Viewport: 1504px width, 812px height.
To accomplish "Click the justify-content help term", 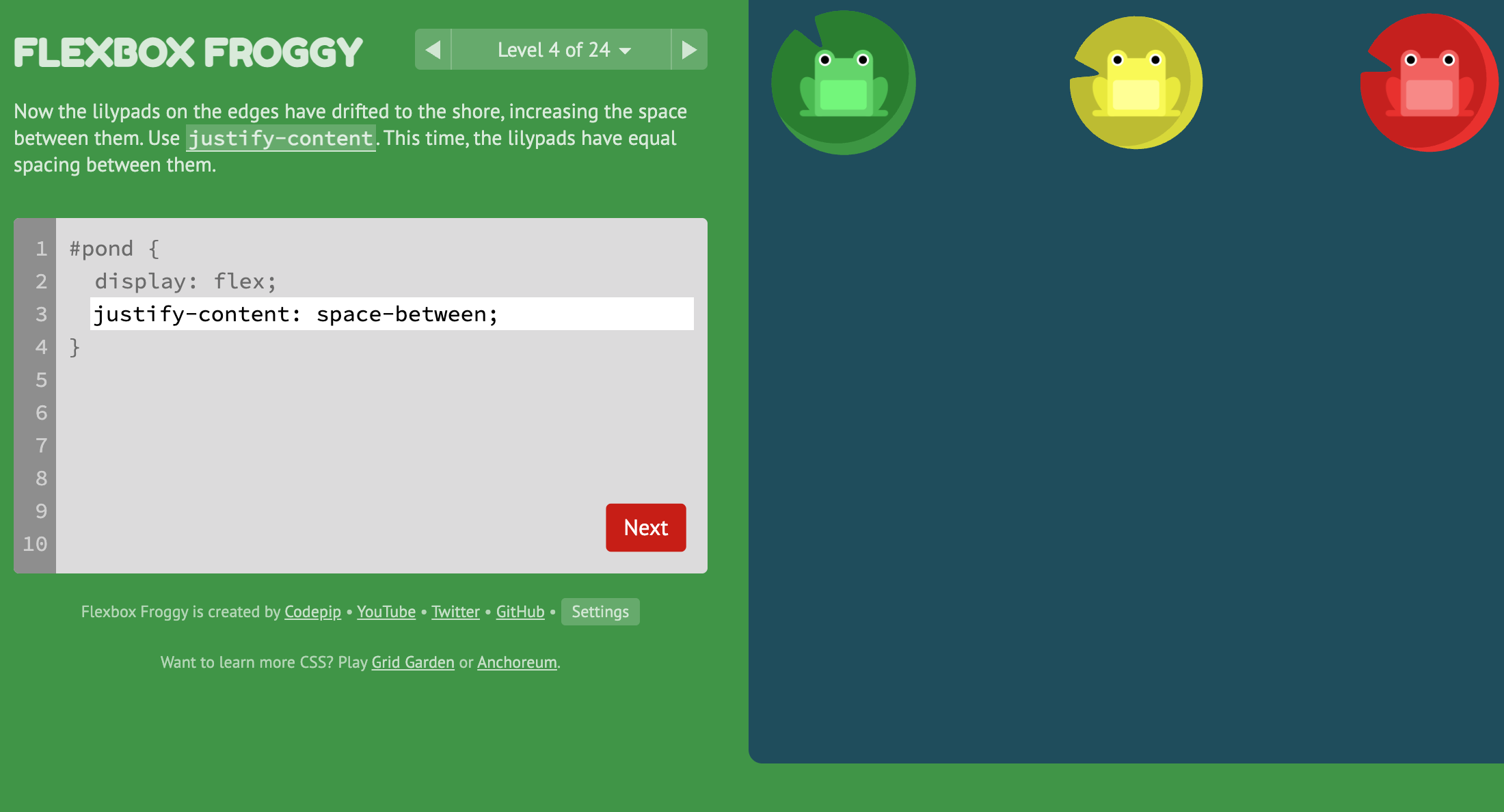I will point(281,139).
